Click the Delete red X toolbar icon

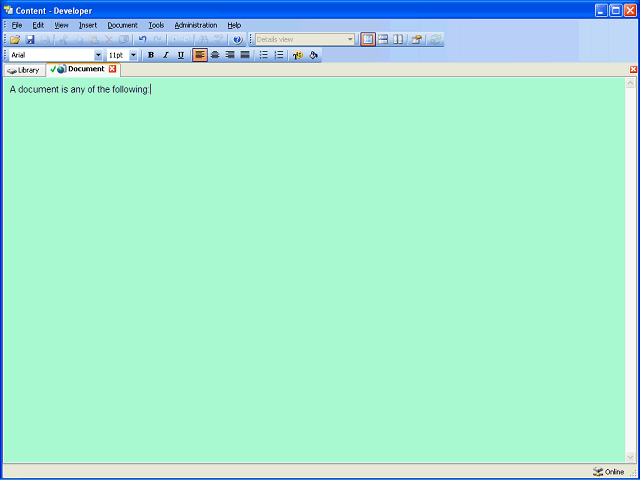pos(109,40)
